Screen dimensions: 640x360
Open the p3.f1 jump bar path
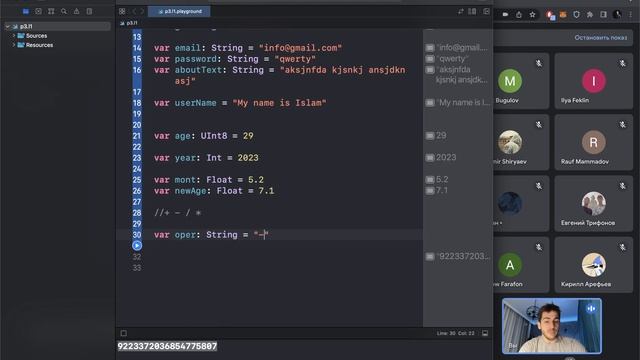pyautogui.click(x=129, y=23)
